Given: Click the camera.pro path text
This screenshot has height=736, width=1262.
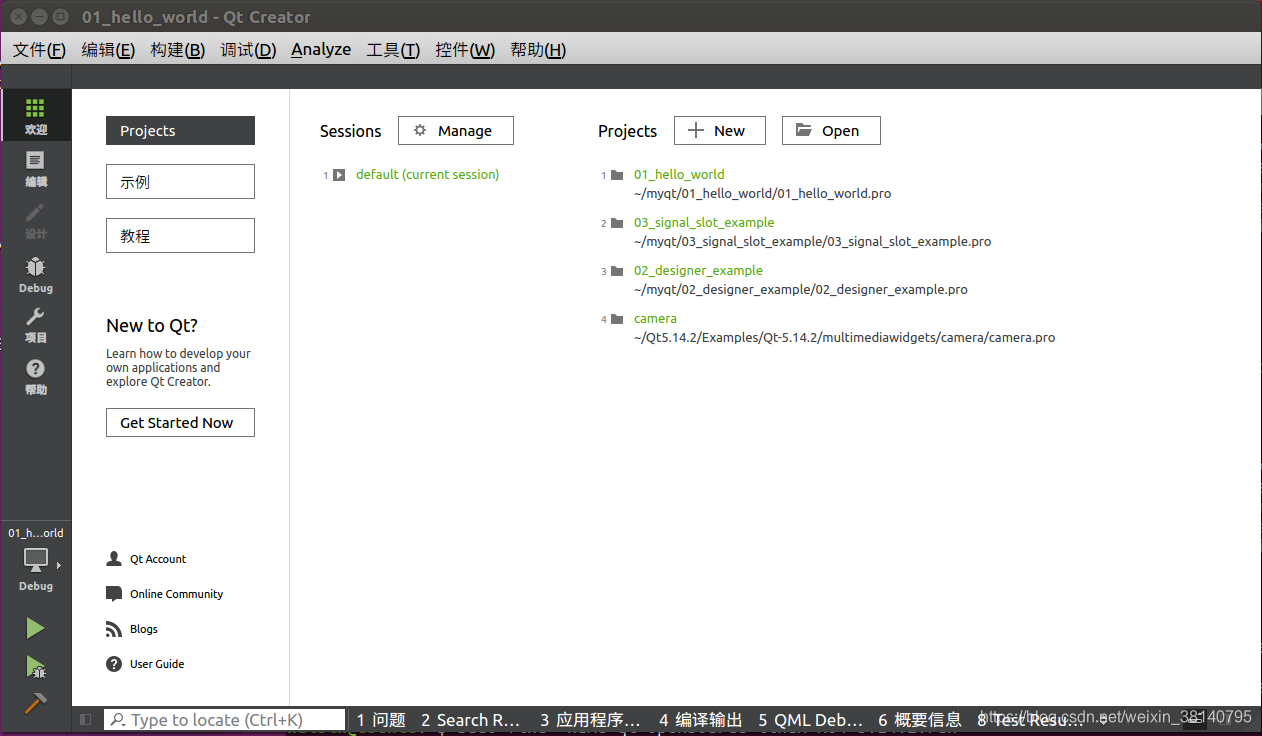Looking at the screenshot, I should [x=845, y=337].
